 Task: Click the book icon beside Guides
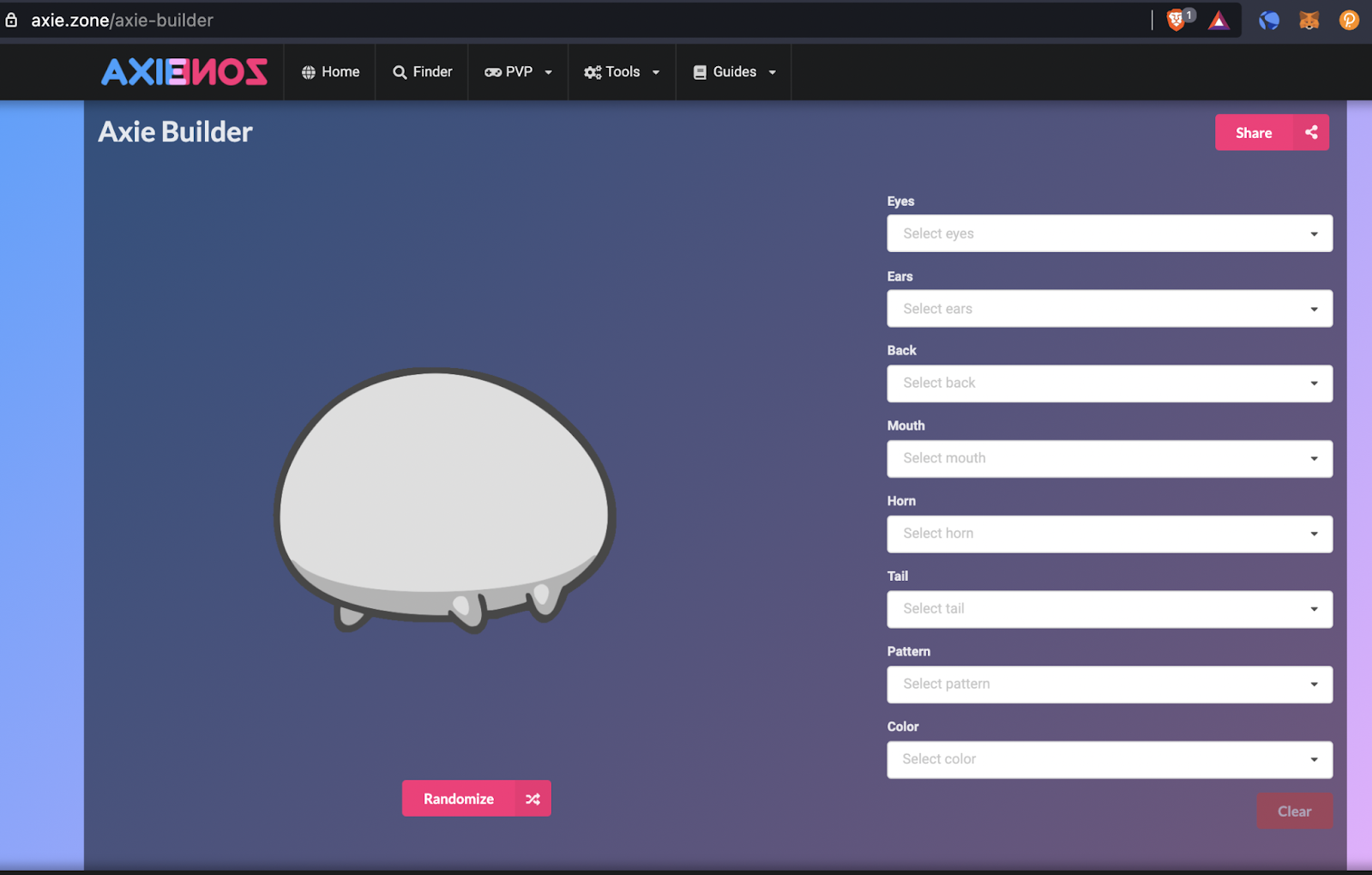point(700,72)
